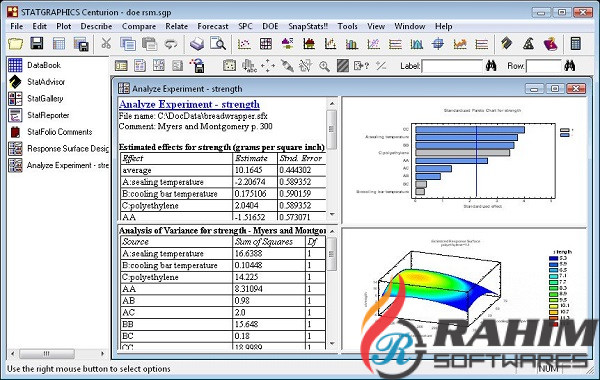The image size is (600, 380).
Task: Open a StatFolio with the folder icon
Action: (15, 44)
